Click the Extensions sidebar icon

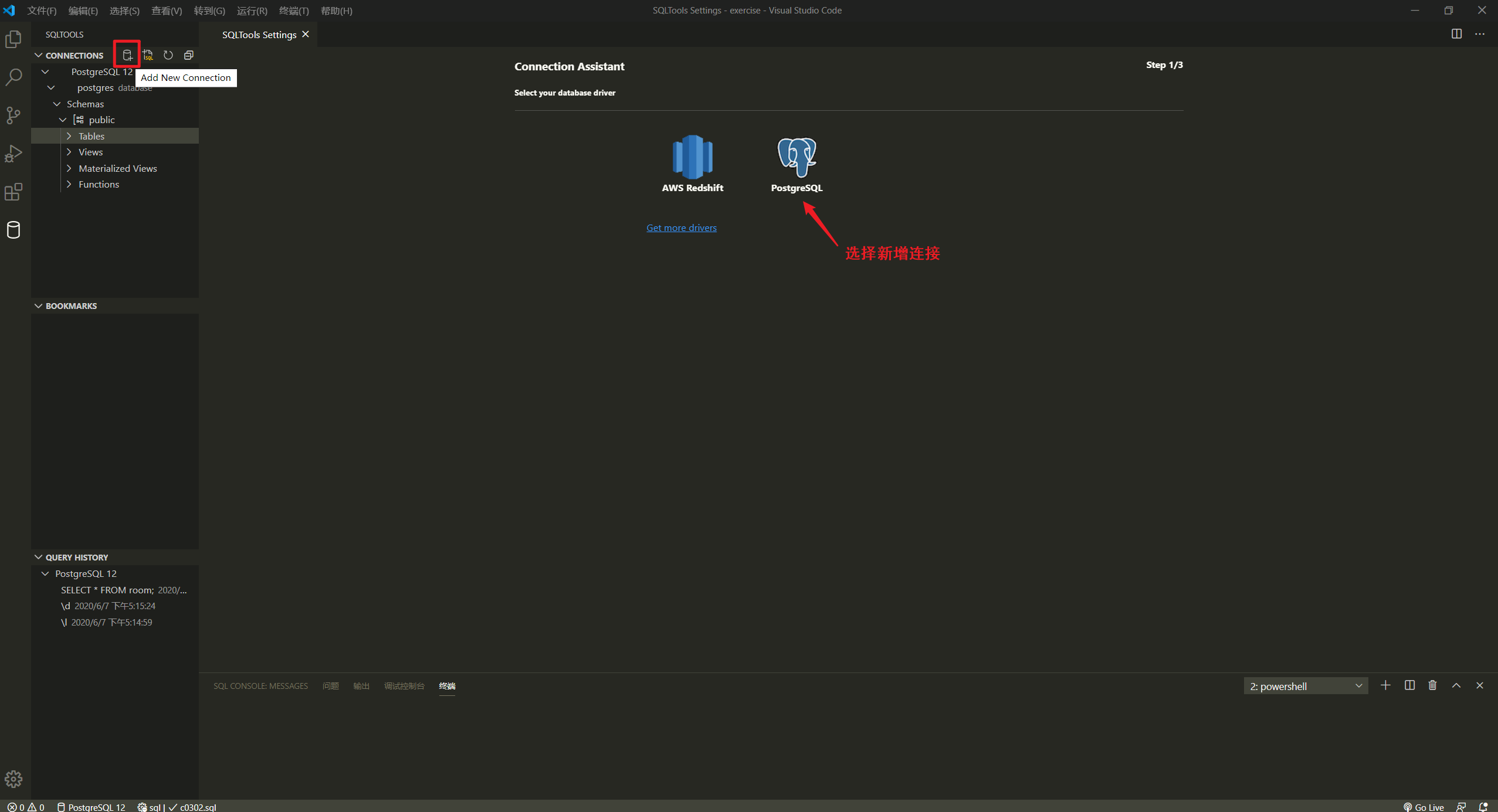15,192
